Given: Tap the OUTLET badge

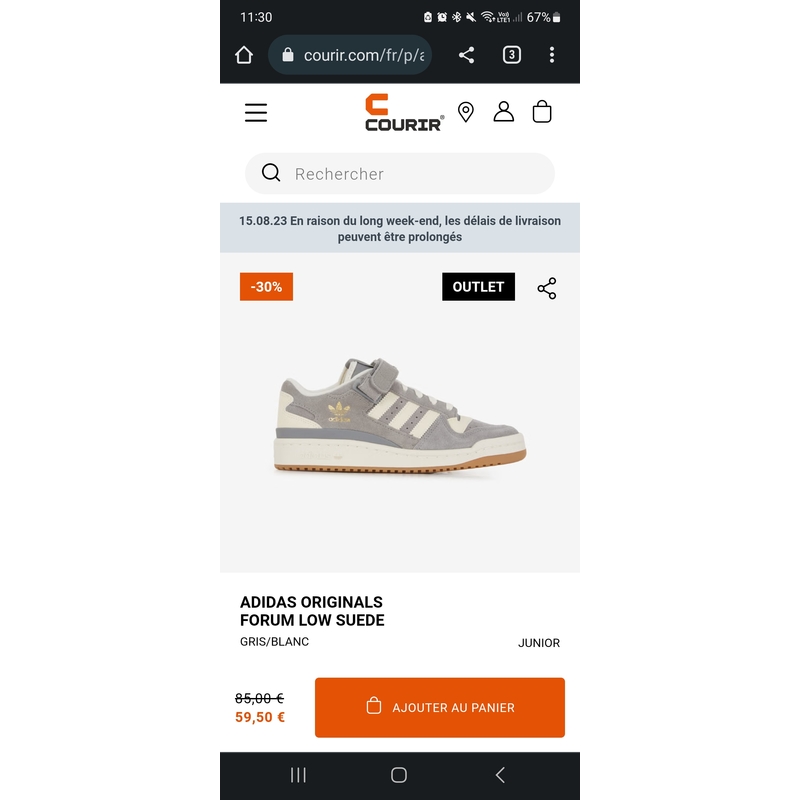Looking at the screenshot, I should (x=478, y=287).
